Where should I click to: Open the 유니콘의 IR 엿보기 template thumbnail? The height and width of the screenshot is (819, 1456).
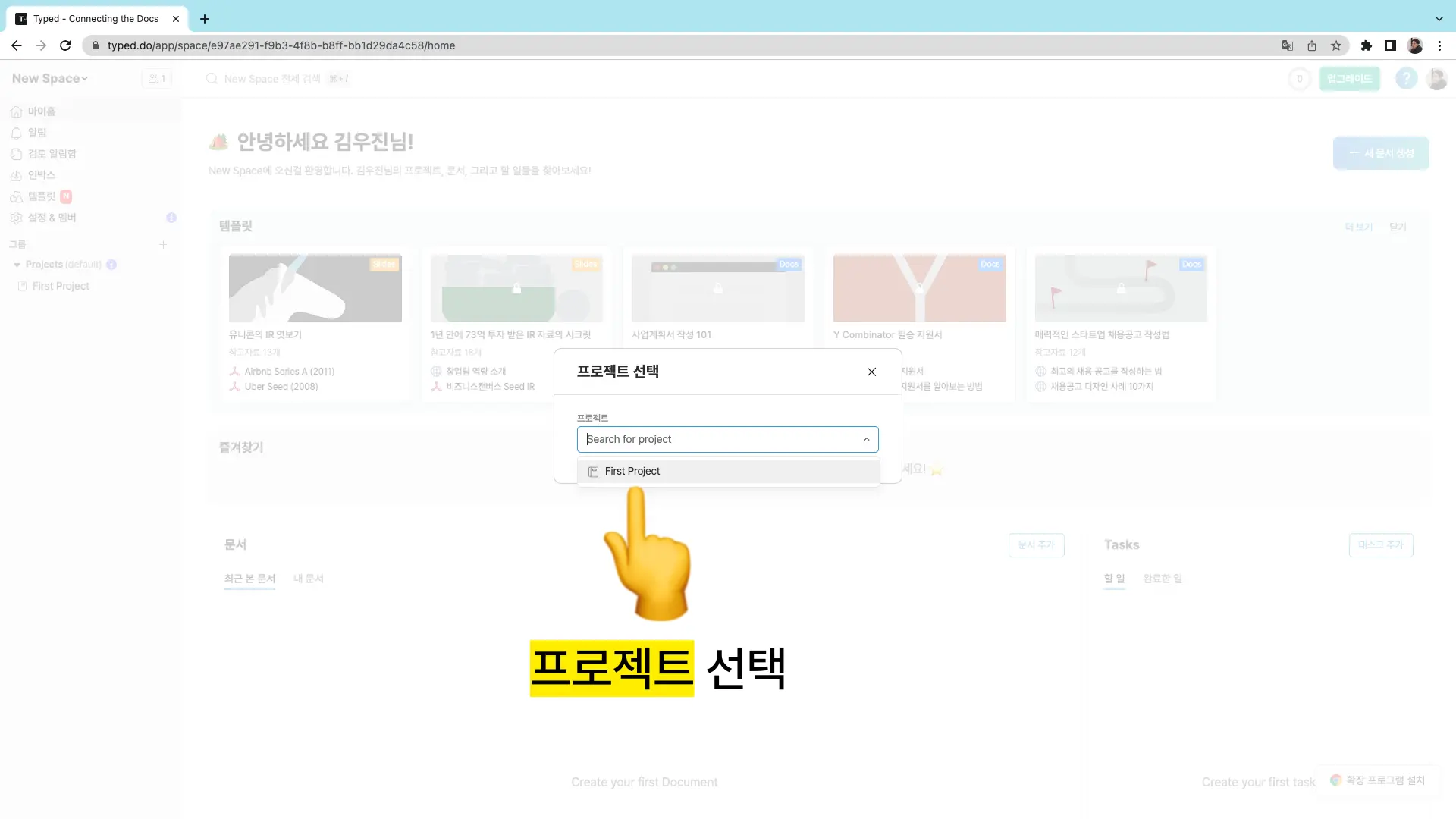pos(315,288)
